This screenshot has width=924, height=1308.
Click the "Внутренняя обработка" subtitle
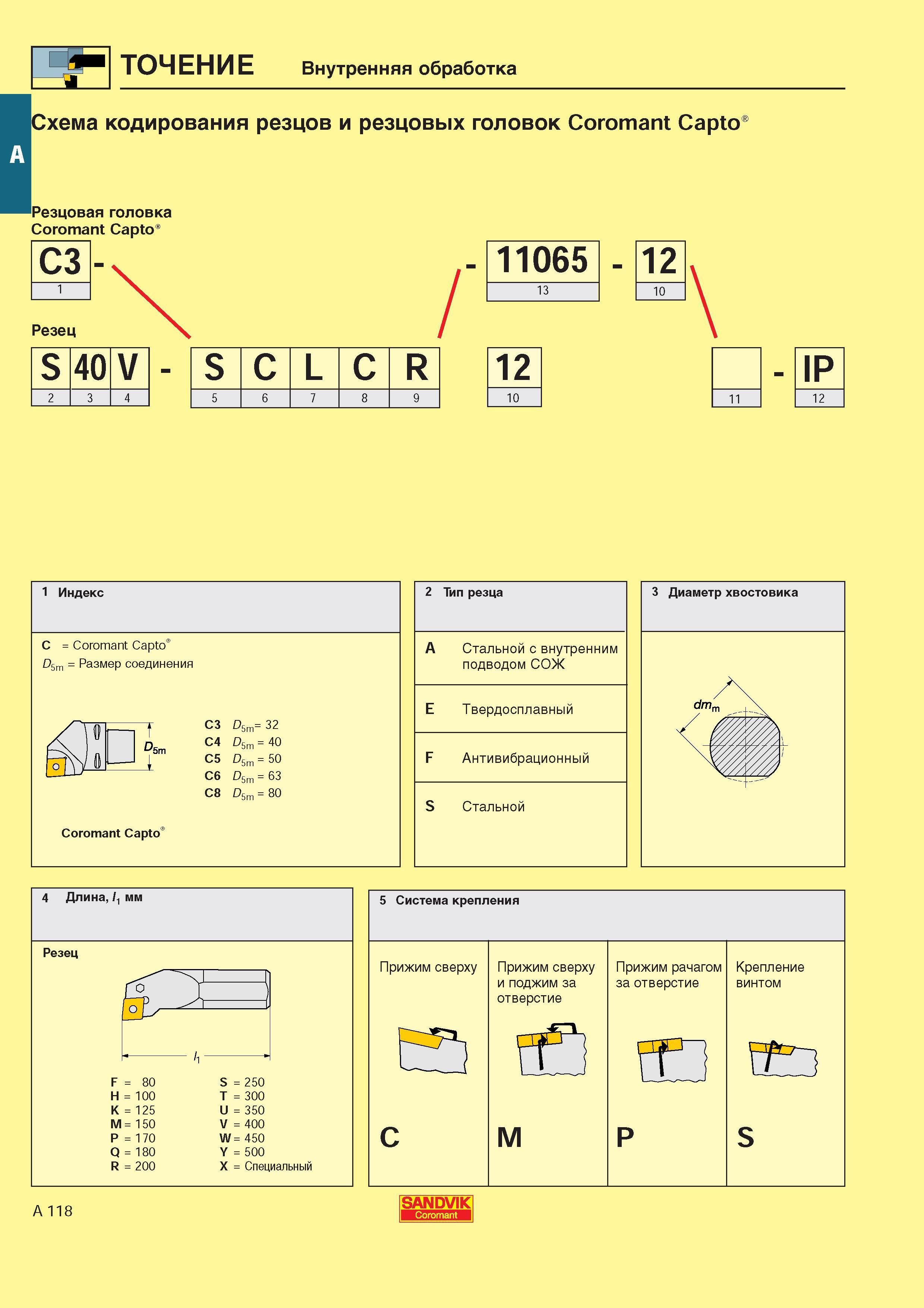(x=409, y=68)
